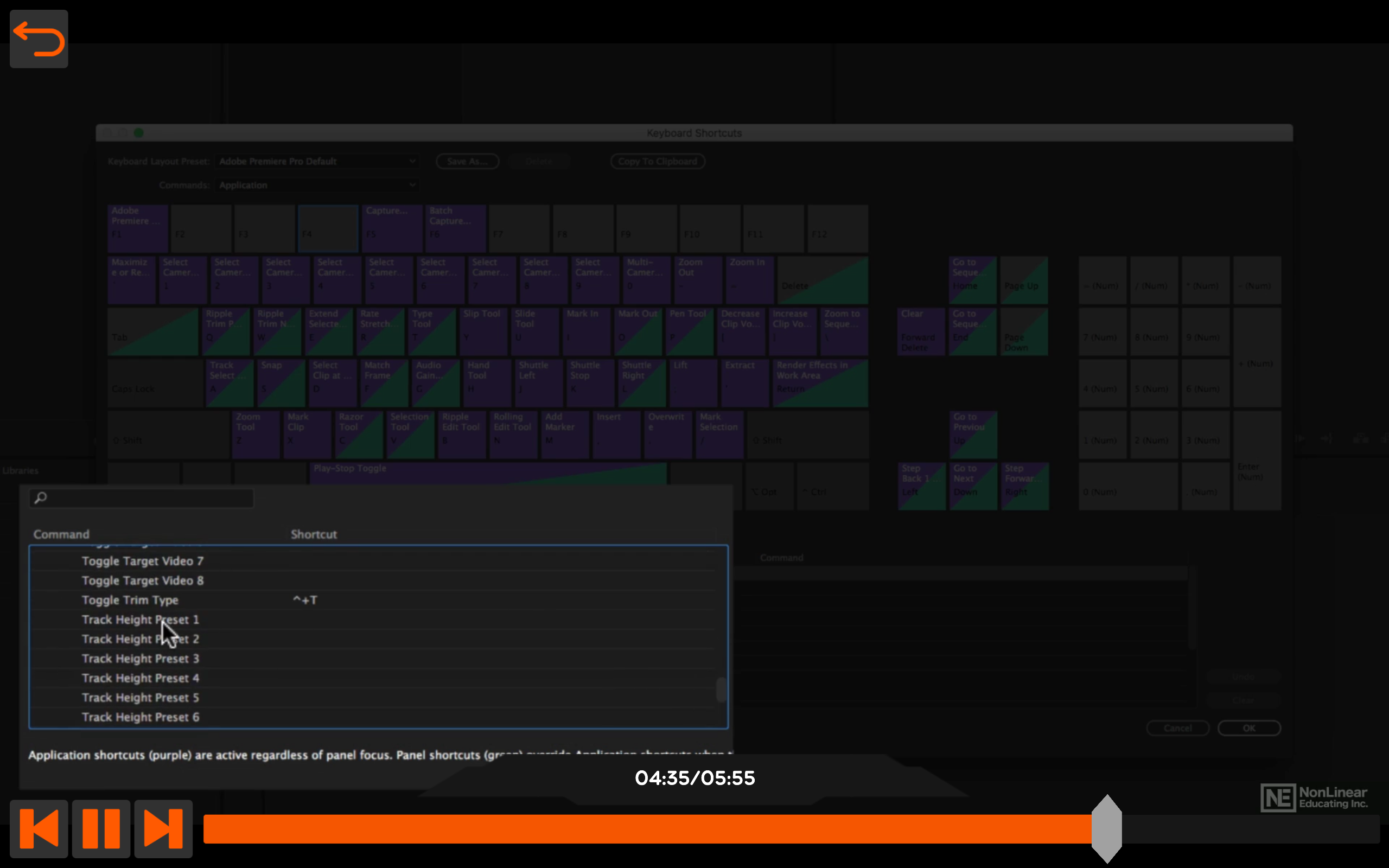Click the Add Marker key
This screenshot has width=1389, height=868.
[x=565, y=435]
